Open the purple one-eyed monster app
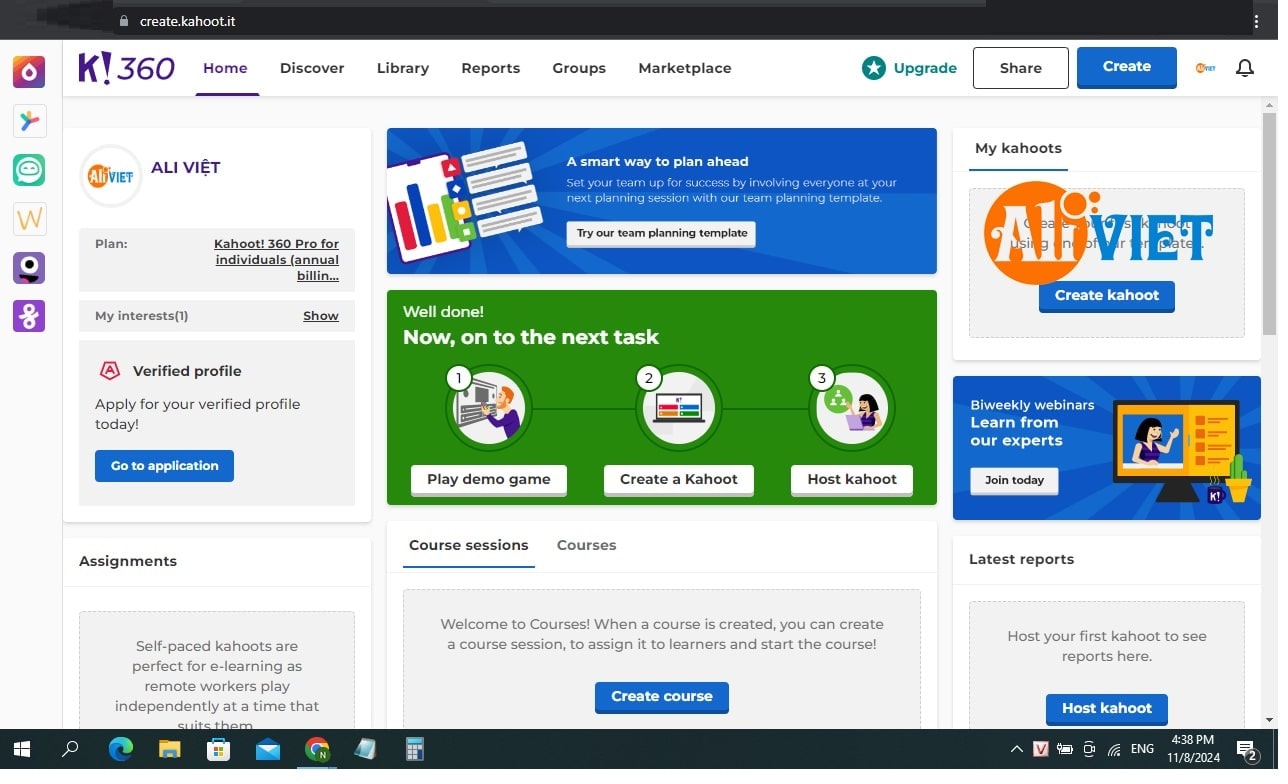Image resolution: width=1288 pixels, height=784 pixels. point(29,268)
